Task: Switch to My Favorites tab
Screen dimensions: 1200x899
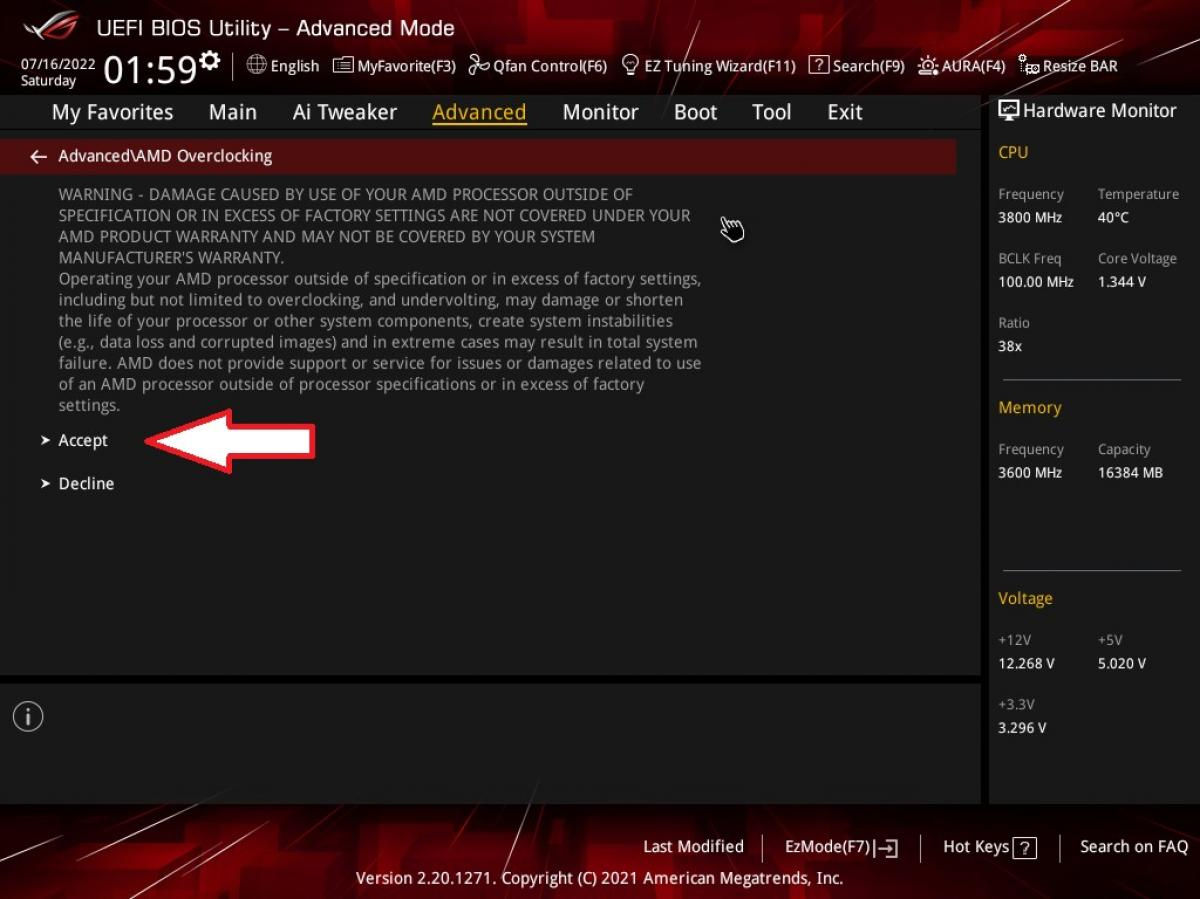Action: (x=112, y=112)
